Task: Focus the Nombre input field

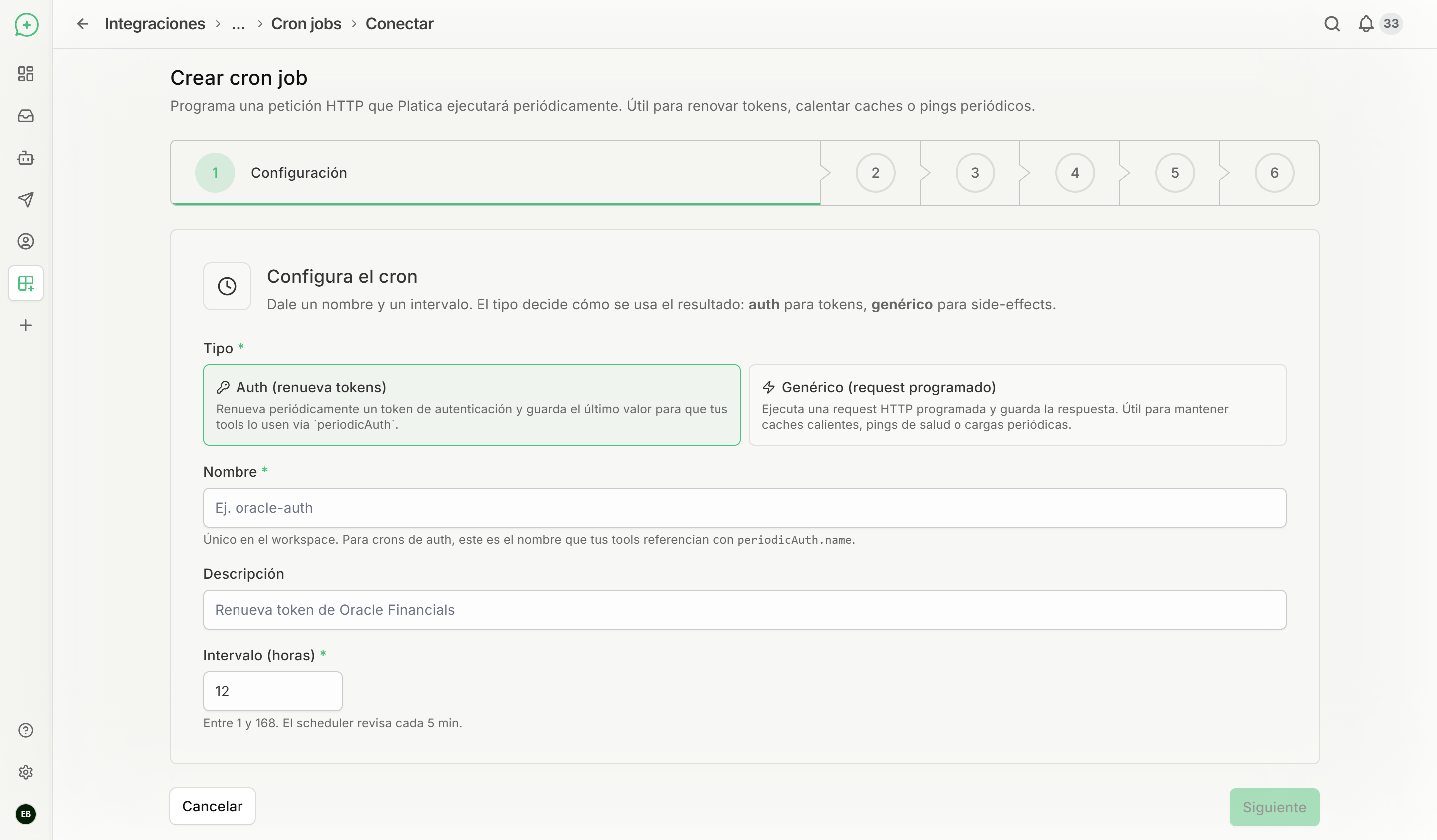Action: (x=745, y=508)
